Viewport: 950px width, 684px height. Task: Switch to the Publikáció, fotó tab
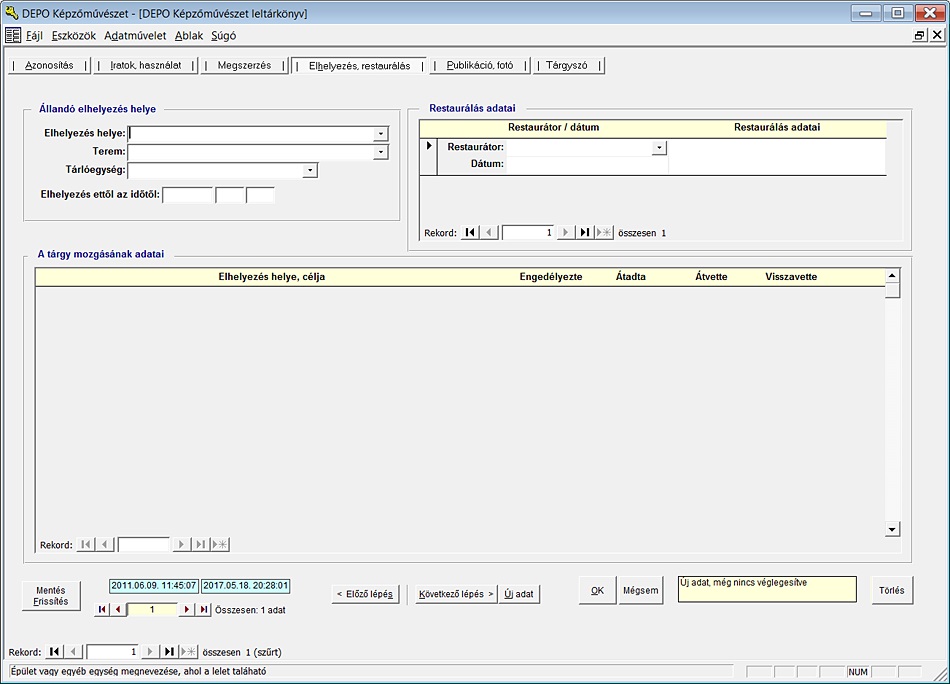pyautogui.click(x=479, y=65)
